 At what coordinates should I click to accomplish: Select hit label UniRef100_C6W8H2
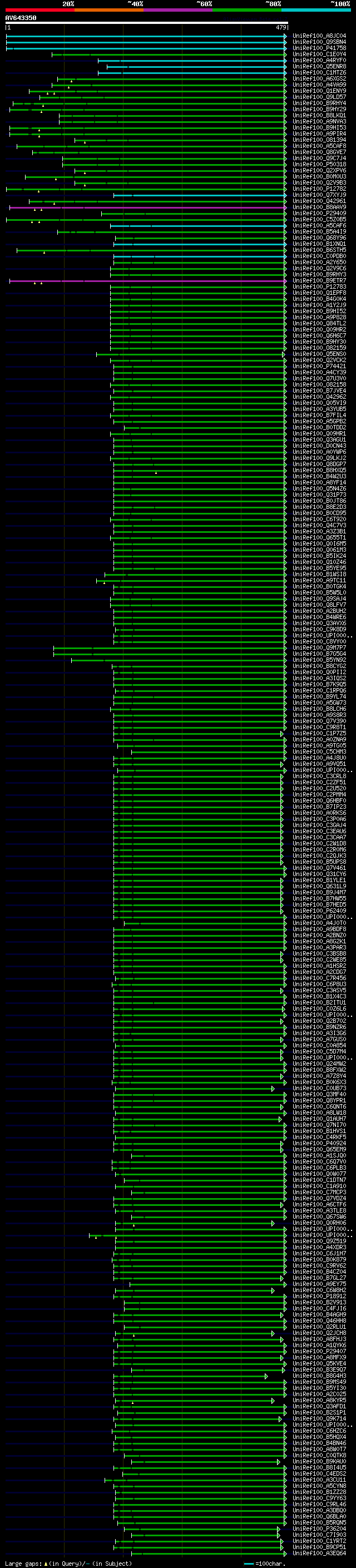pos(319,1290)
